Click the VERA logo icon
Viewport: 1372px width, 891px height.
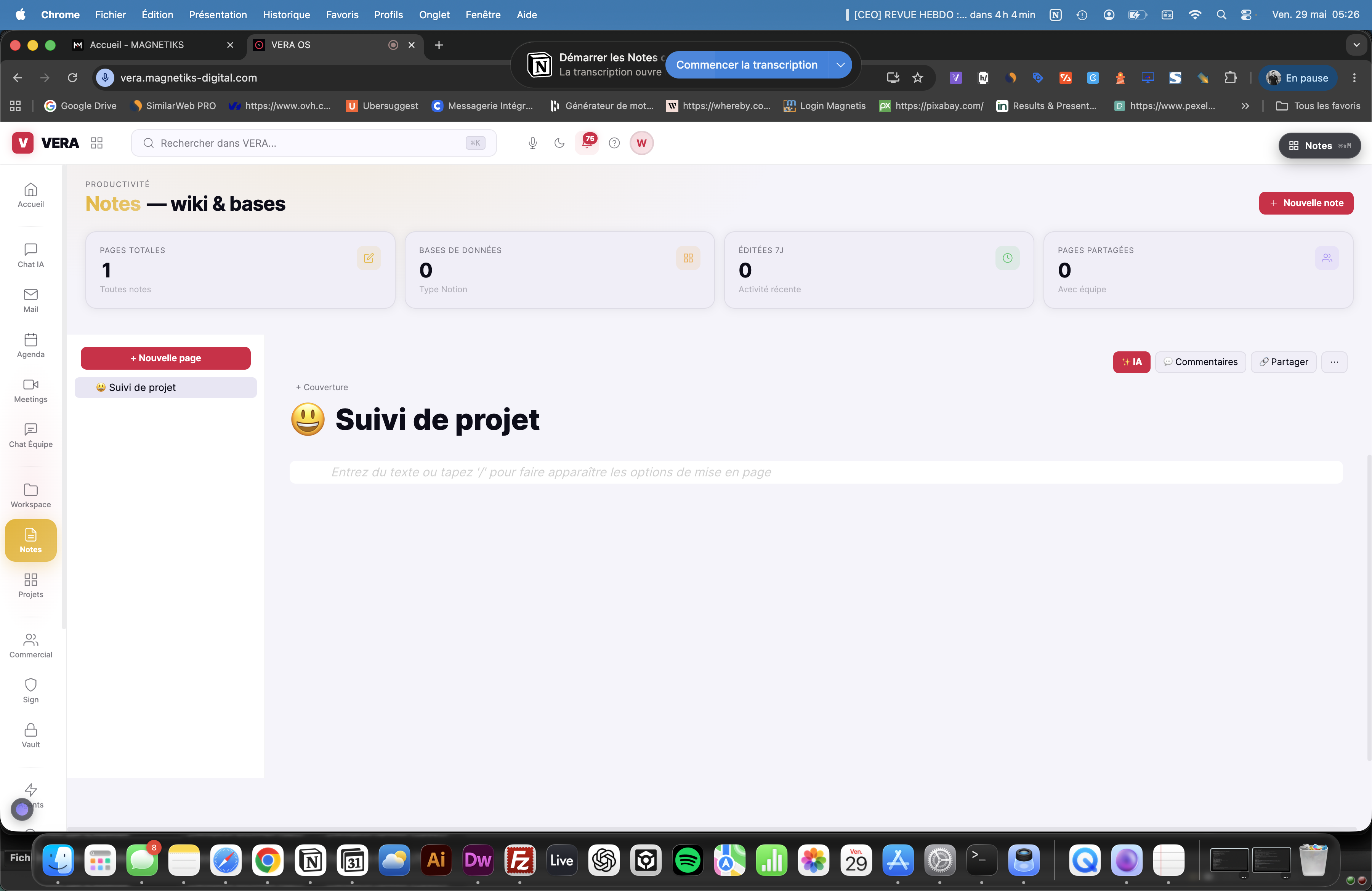click(x=23, y=143)
